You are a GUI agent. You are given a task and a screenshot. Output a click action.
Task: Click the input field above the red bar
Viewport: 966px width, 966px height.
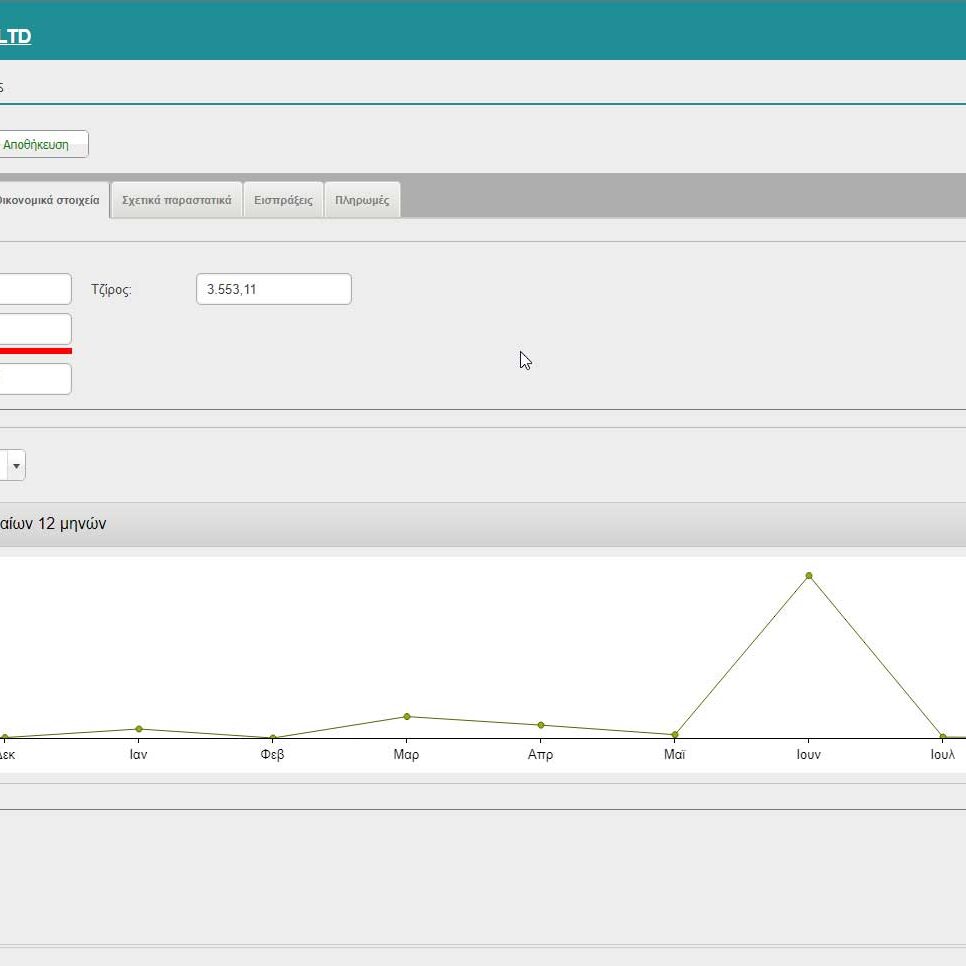pos(35,328)
